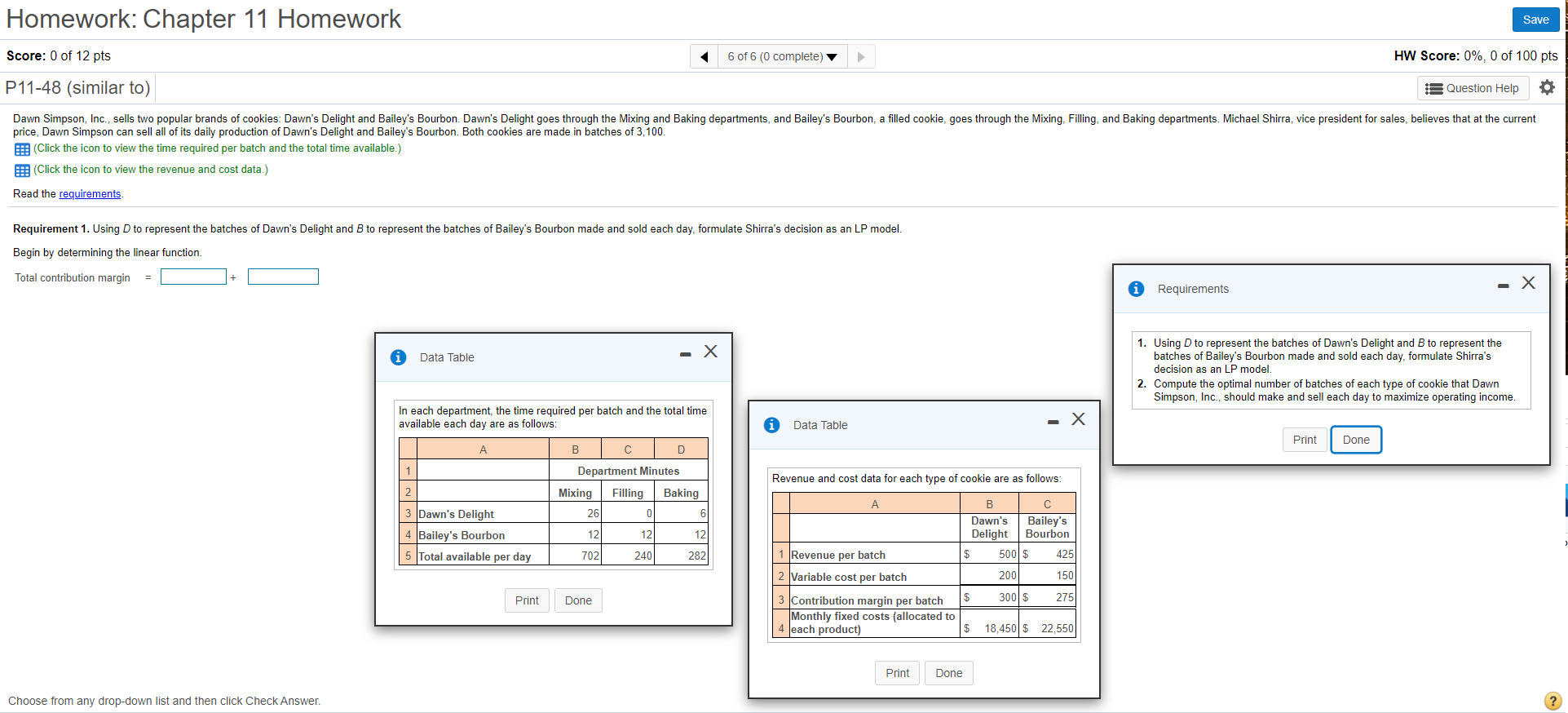Select fixed cost value 18,450
The image size is (1568, 713).
coord(1000,628)
